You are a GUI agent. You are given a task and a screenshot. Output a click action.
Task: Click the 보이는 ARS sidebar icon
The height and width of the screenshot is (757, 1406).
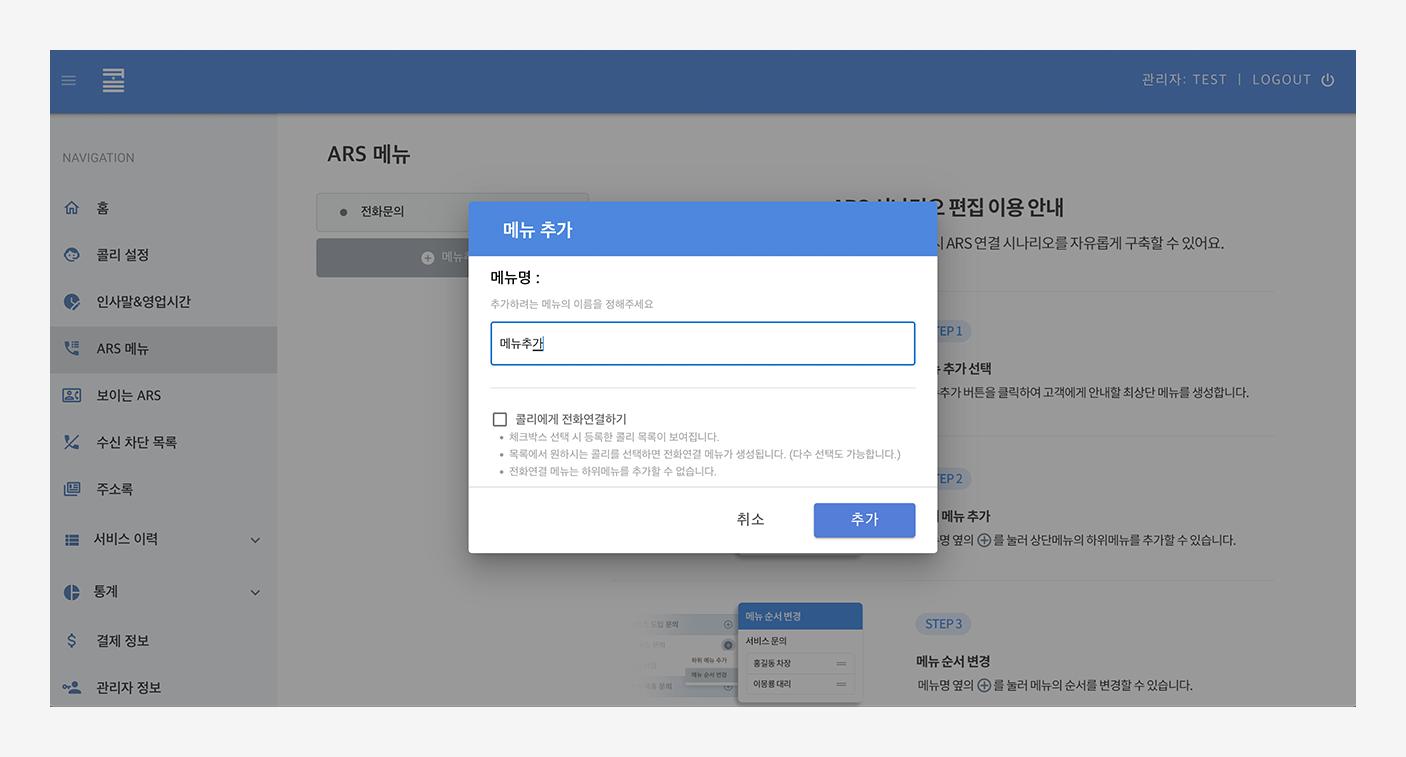click(71, 395)
